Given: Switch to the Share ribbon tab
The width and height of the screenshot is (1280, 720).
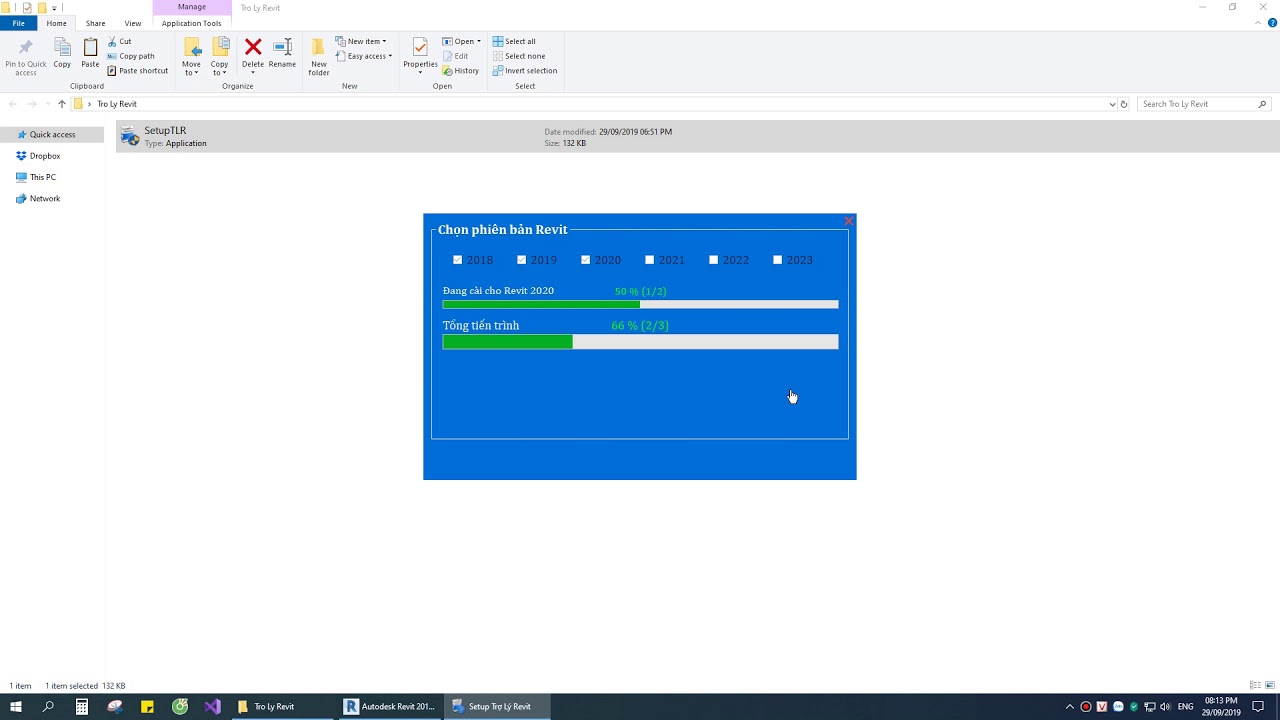Looking at the screenshot, I should coord(95,23).
